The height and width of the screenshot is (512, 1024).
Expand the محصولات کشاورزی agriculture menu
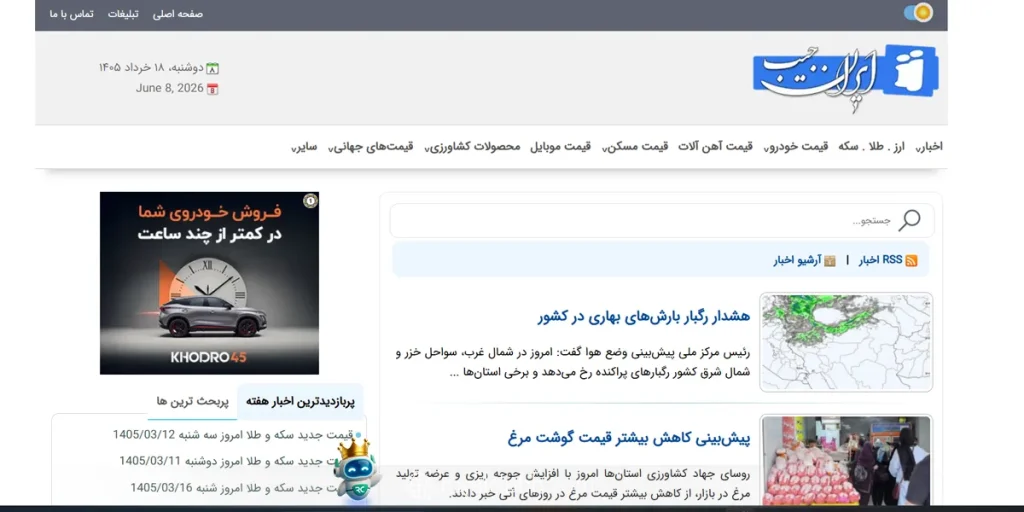472,146
